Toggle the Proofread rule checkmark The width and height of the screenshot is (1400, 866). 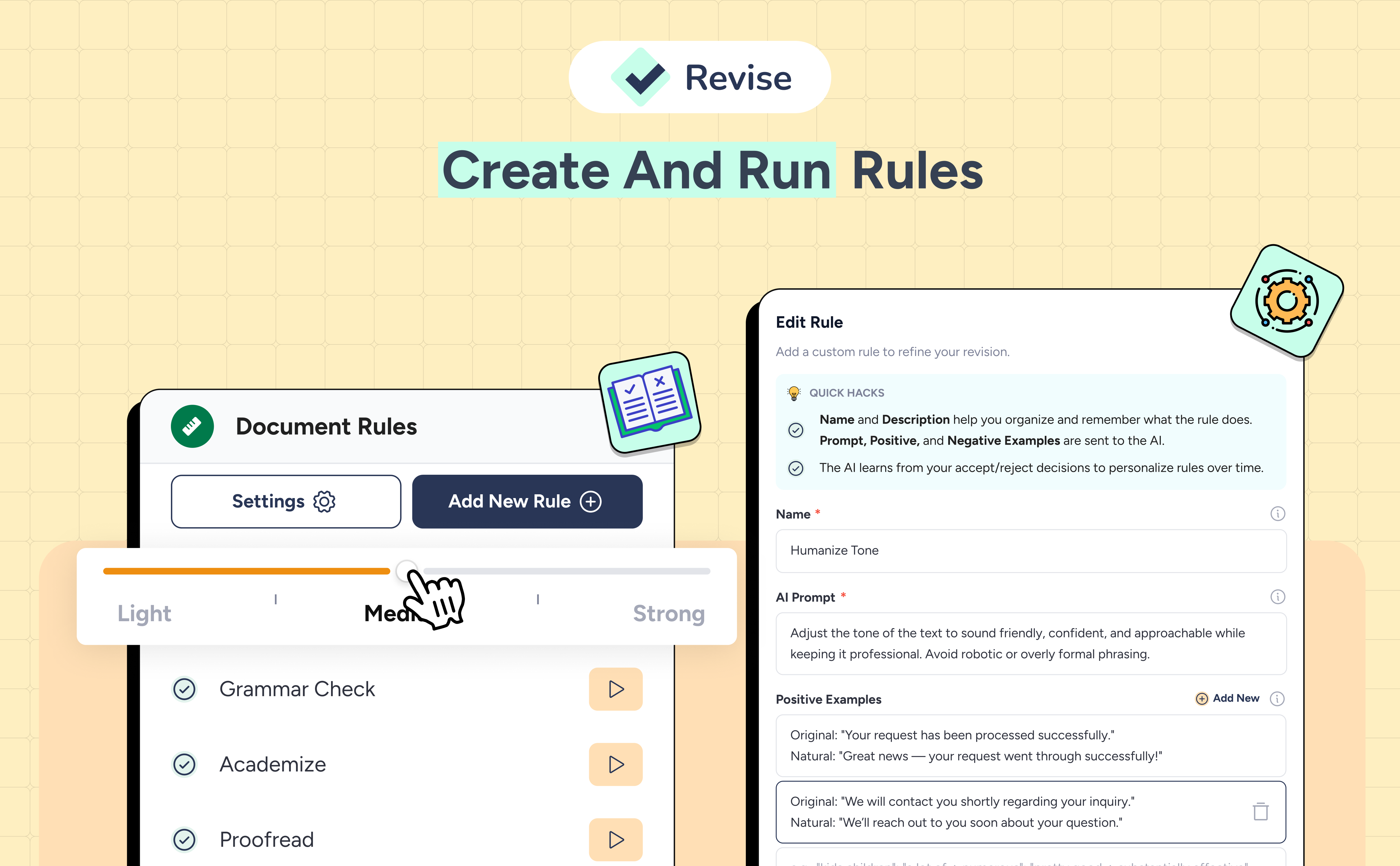[x=184, y=840]
